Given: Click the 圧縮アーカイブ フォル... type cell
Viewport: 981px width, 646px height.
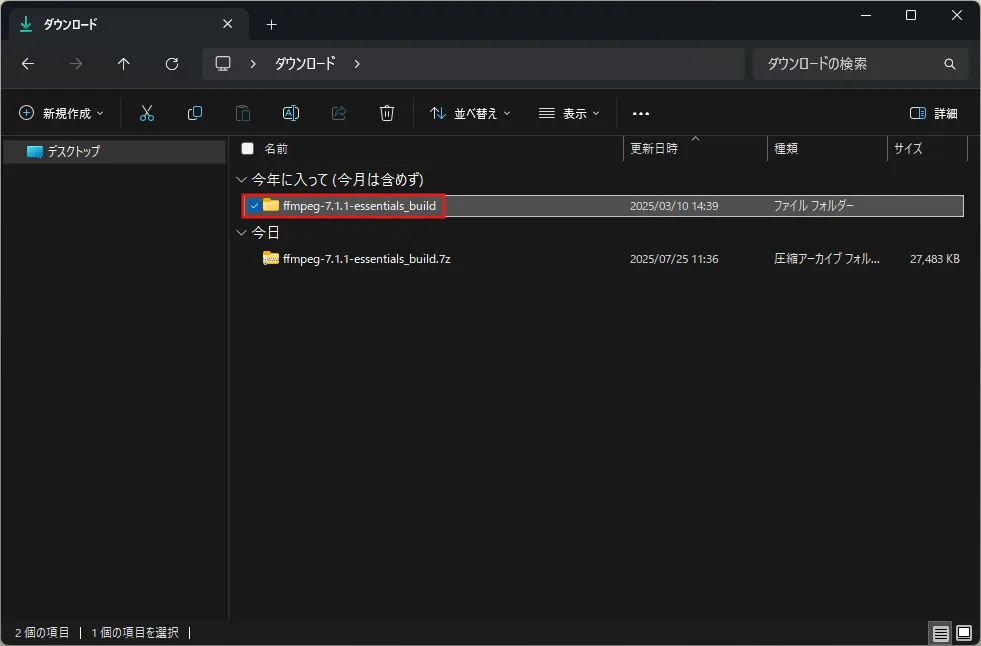Looking at the screenshot, I should point(826,259).
